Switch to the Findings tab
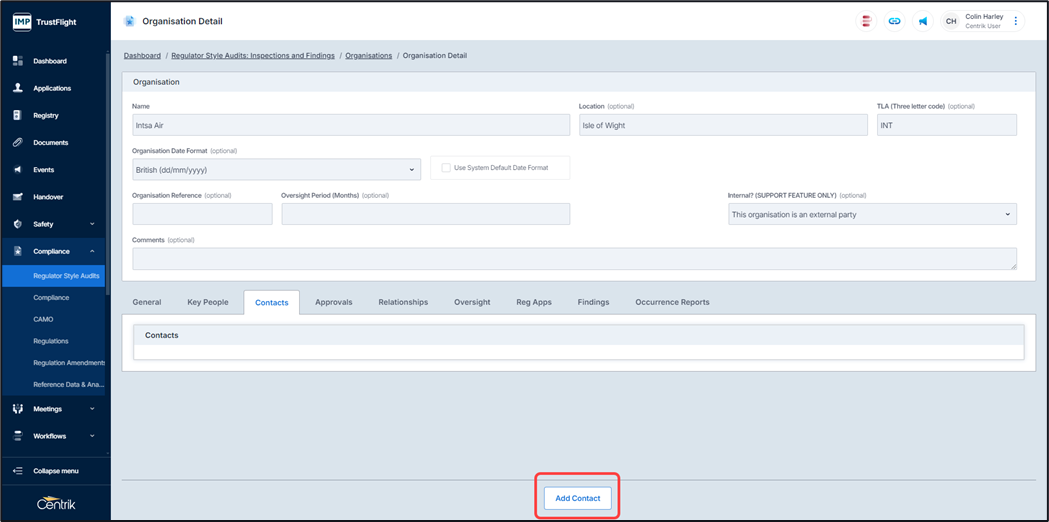Viewport: 1049px width, 522px height. click(593, 302)
